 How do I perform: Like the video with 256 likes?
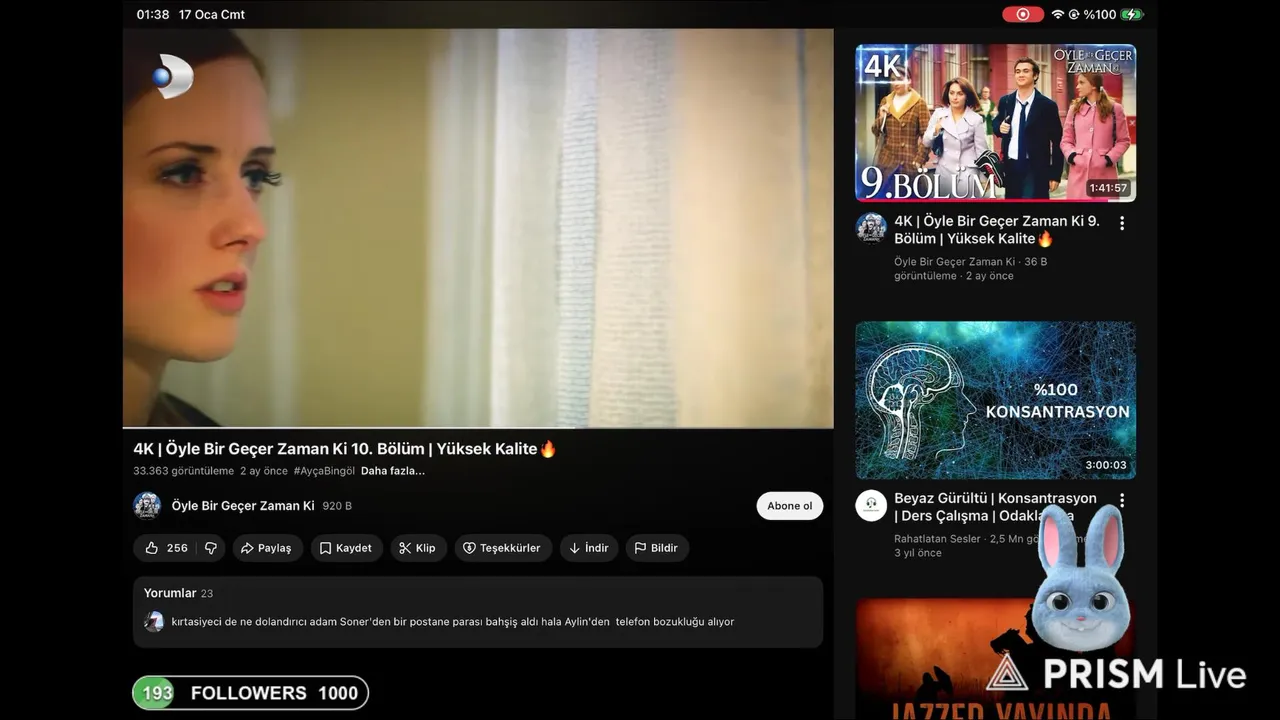(x=166, y=548)
